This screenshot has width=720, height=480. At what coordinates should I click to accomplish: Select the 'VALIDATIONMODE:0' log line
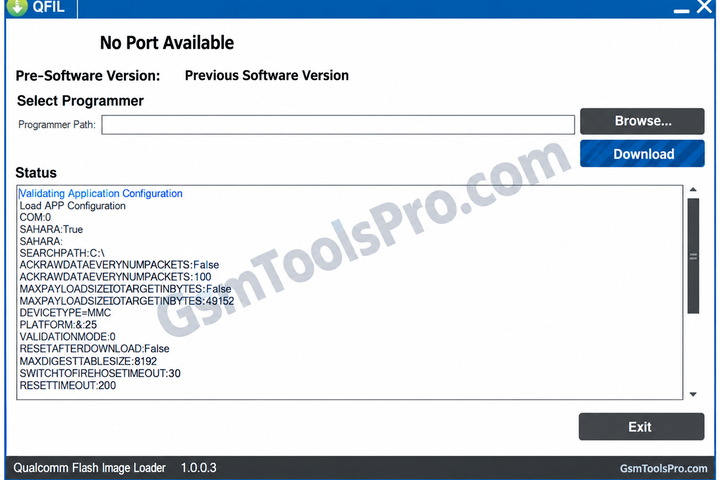68,337
